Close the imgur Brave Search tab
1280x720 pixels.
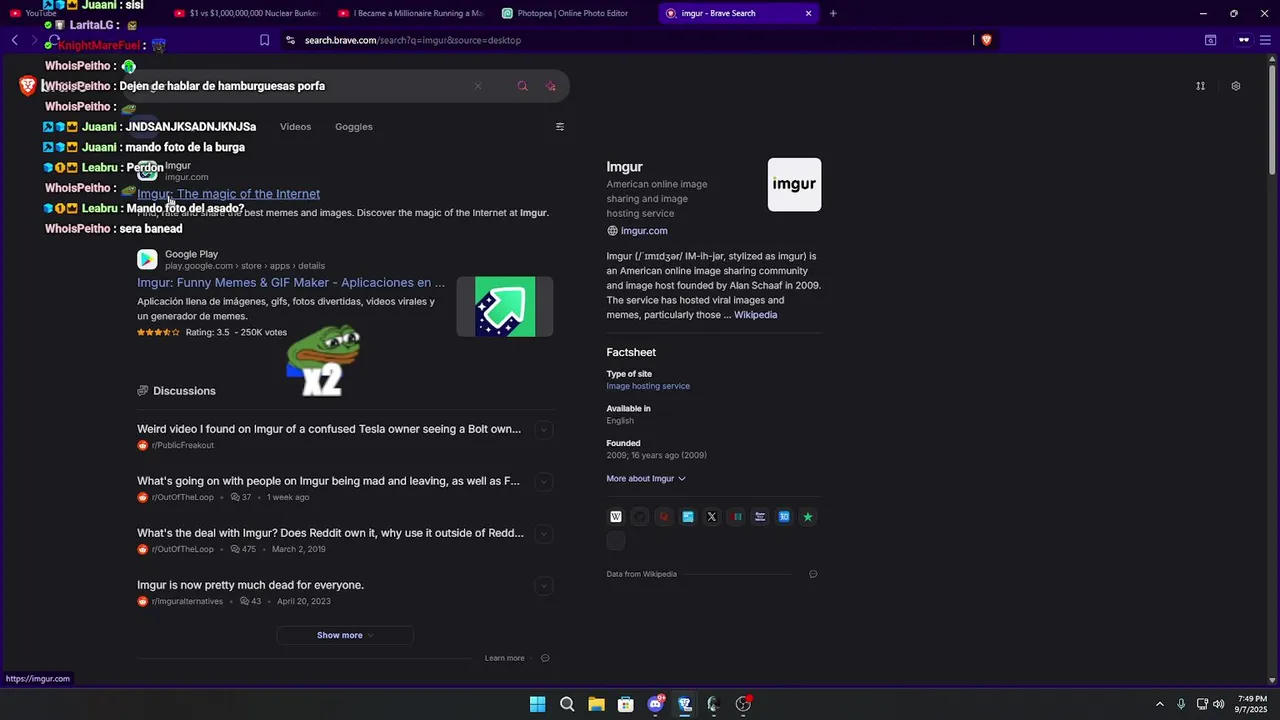tap(808, 13)
